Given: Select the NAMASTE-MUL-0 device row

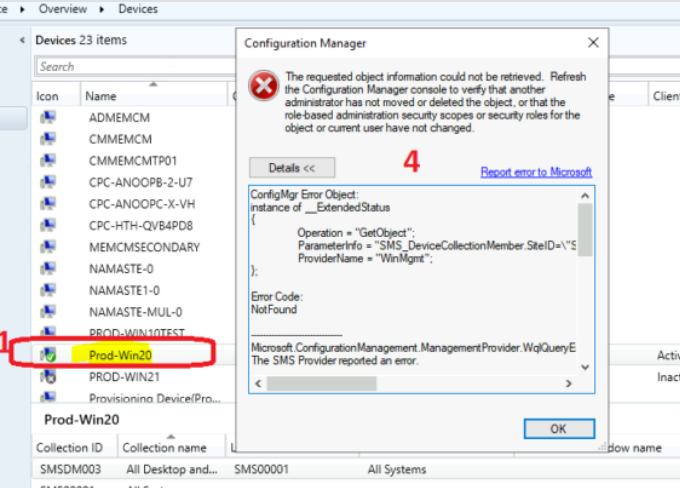Looking at the screenshot, I should 134,312.
